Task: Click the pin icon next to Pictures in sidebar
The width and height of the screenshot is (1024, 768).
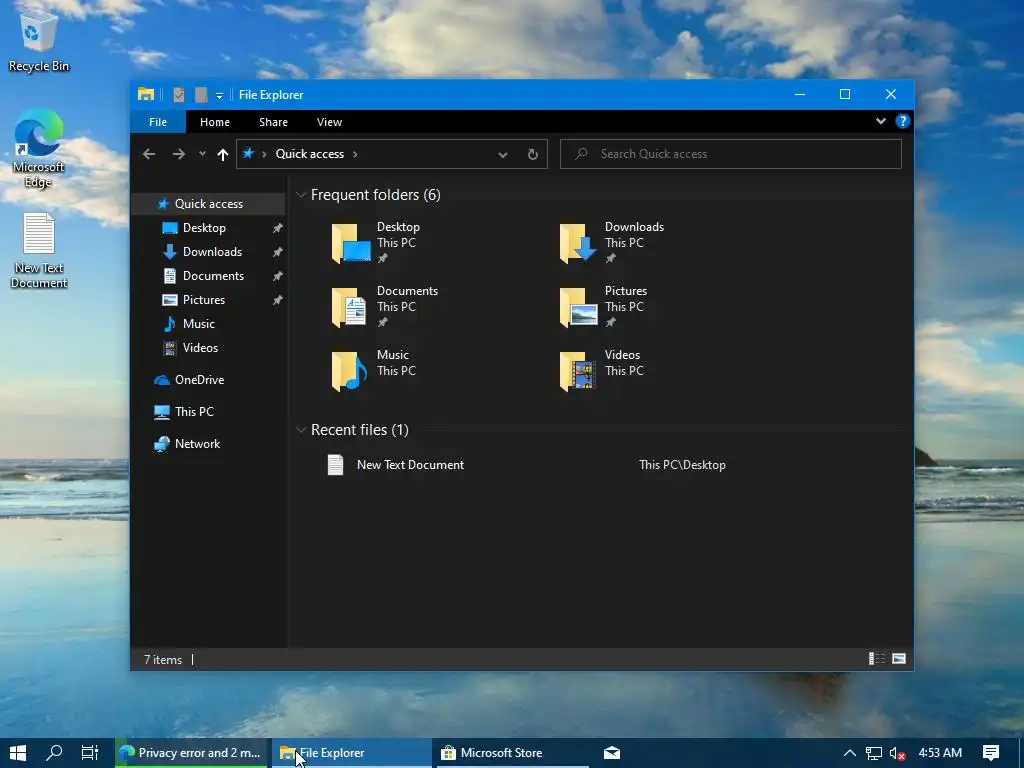Action: coord(278,300)
